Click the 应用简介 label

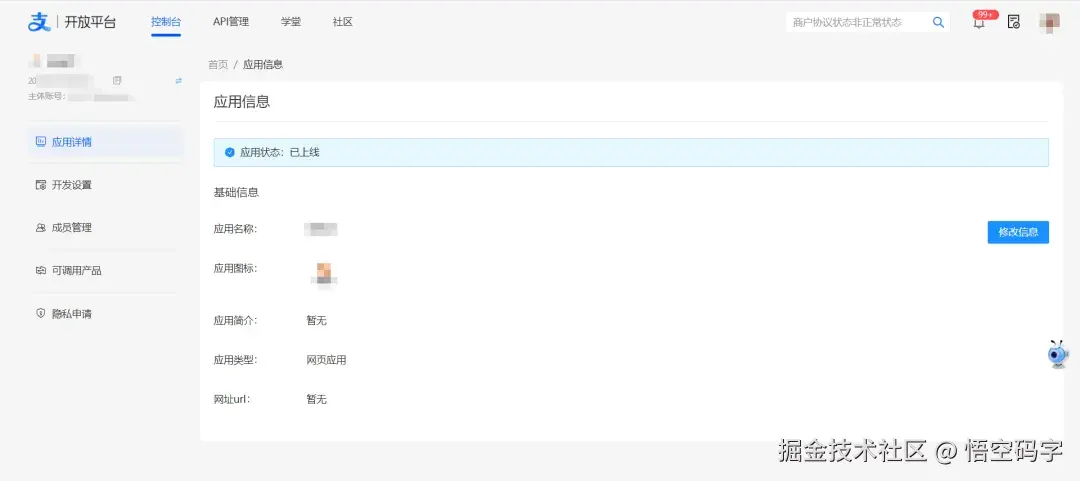(x=236, y=320)
